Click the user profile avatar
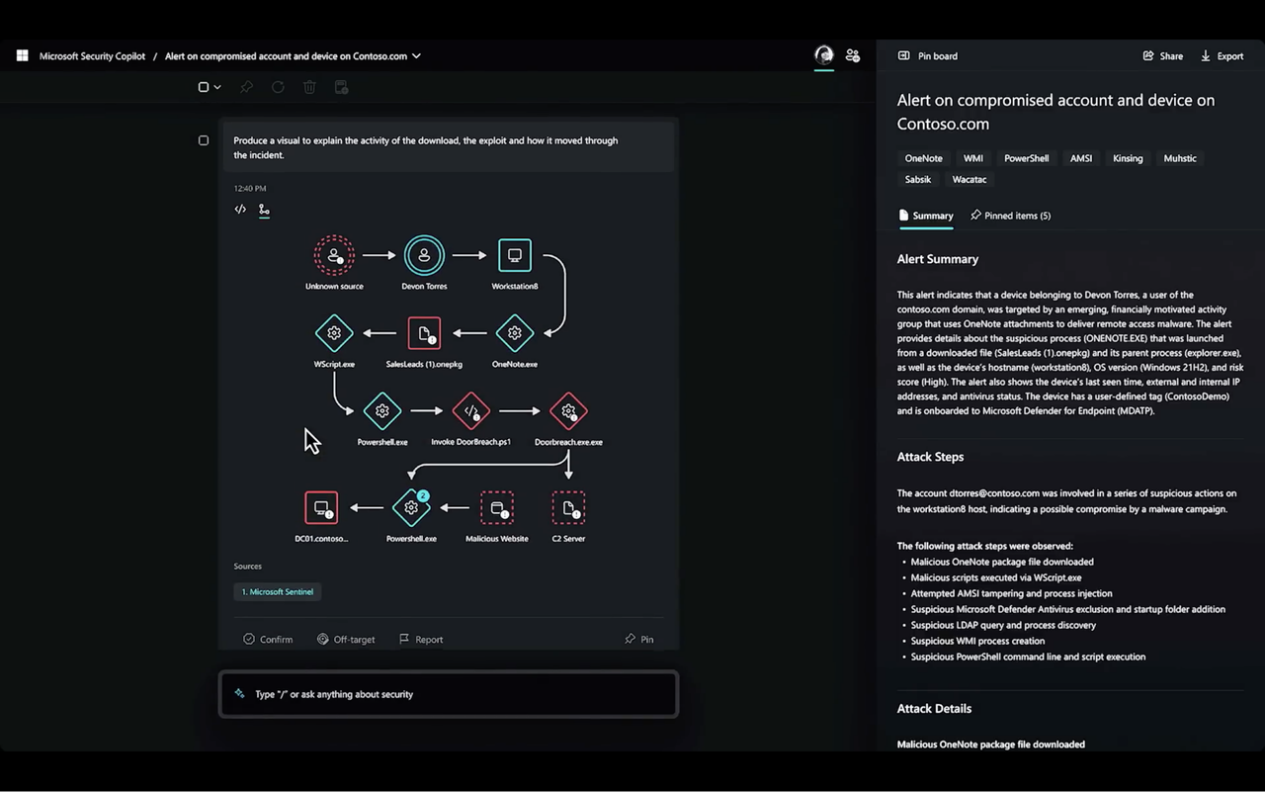Image resolution: width=1265 pixels, height=794 pixels. pos(824,56)
